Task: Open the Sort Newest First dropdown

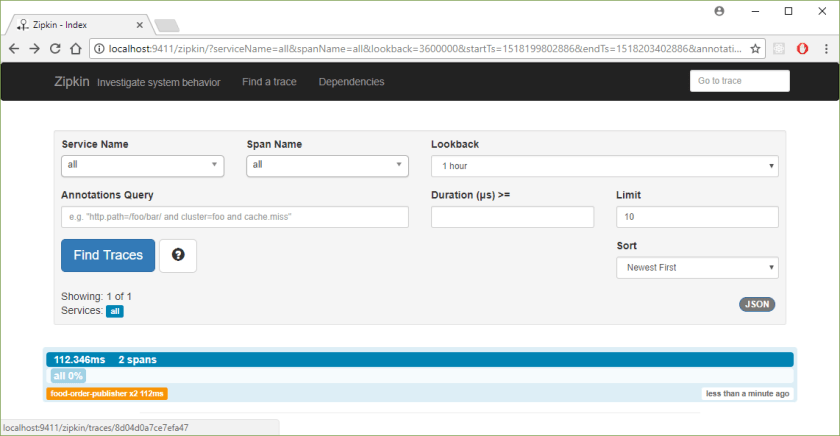Action: (x=697, y=268)
